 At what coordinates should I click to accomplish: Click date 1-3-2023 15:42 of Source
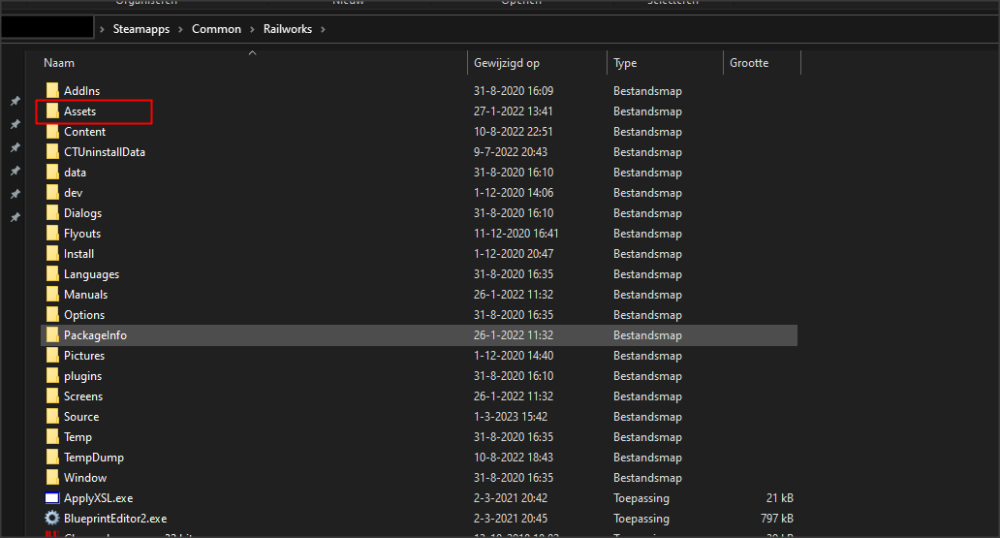click(510, 417)
